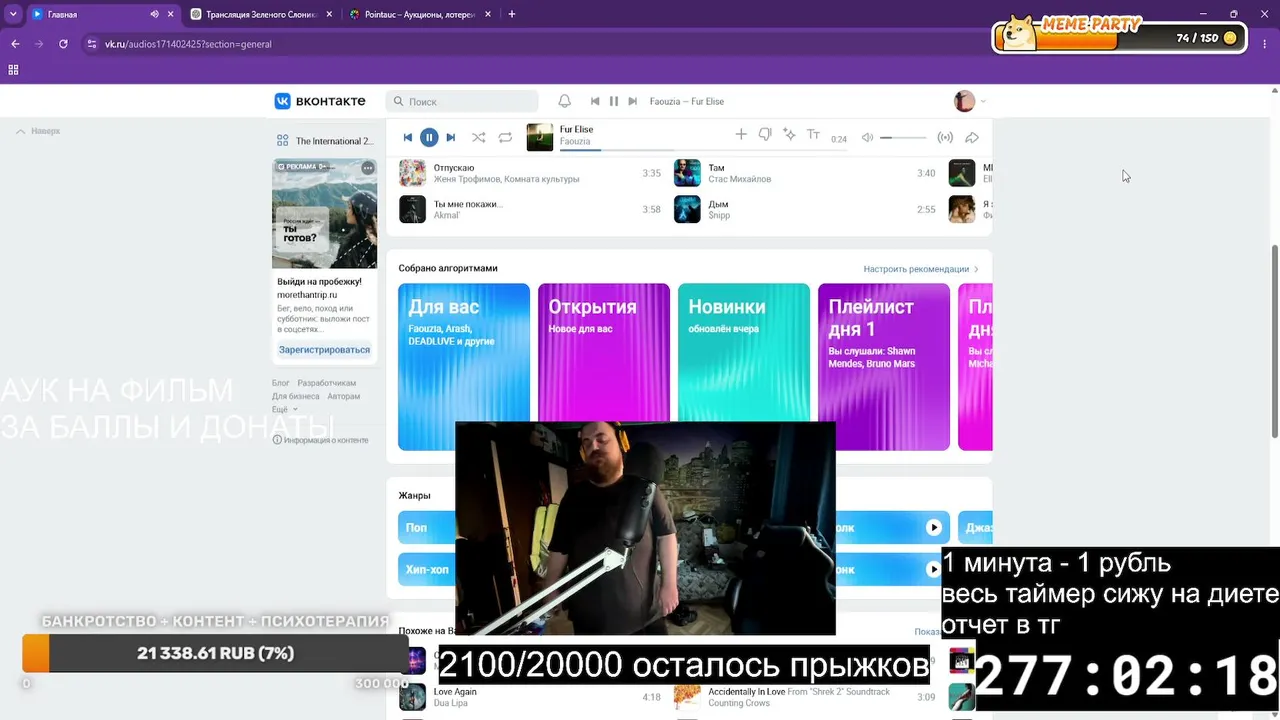1280x720 pixels.
Task: Mute the player volume
Action: [x=867, y=138]
